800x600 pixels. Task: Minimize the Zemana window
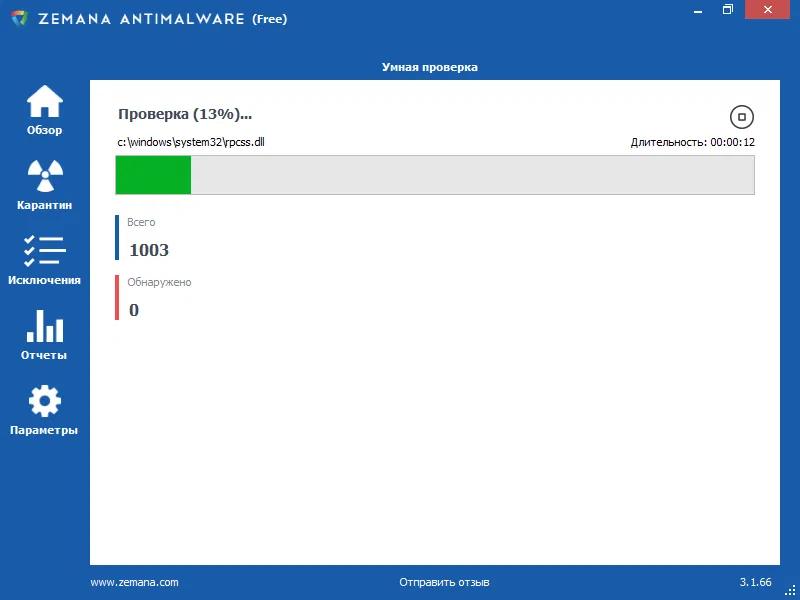698,10
